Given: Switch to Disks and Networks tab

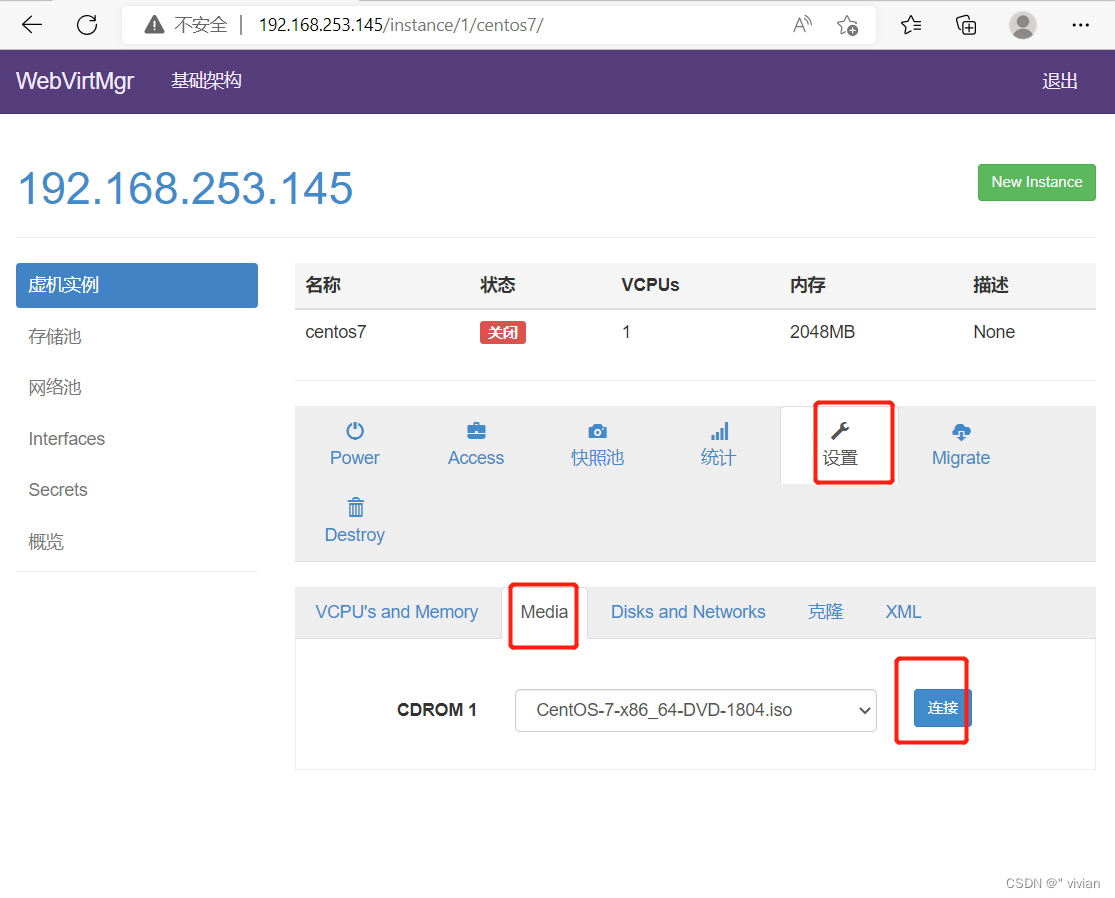Looking at the screenshot, I should pyautogui.click(x=688, y=612).
